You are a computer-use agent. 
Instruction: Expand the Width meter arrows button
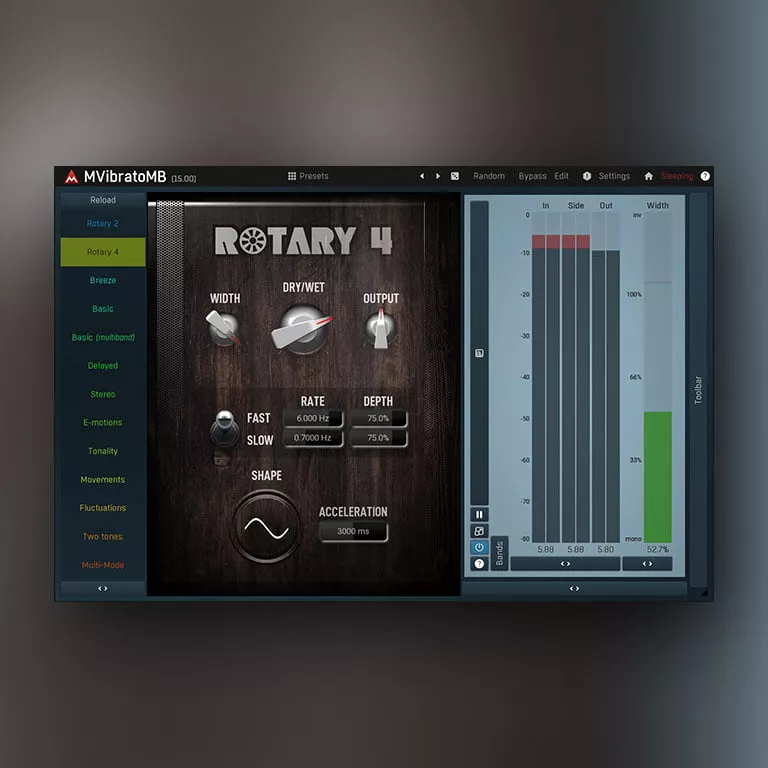(647, 564)
